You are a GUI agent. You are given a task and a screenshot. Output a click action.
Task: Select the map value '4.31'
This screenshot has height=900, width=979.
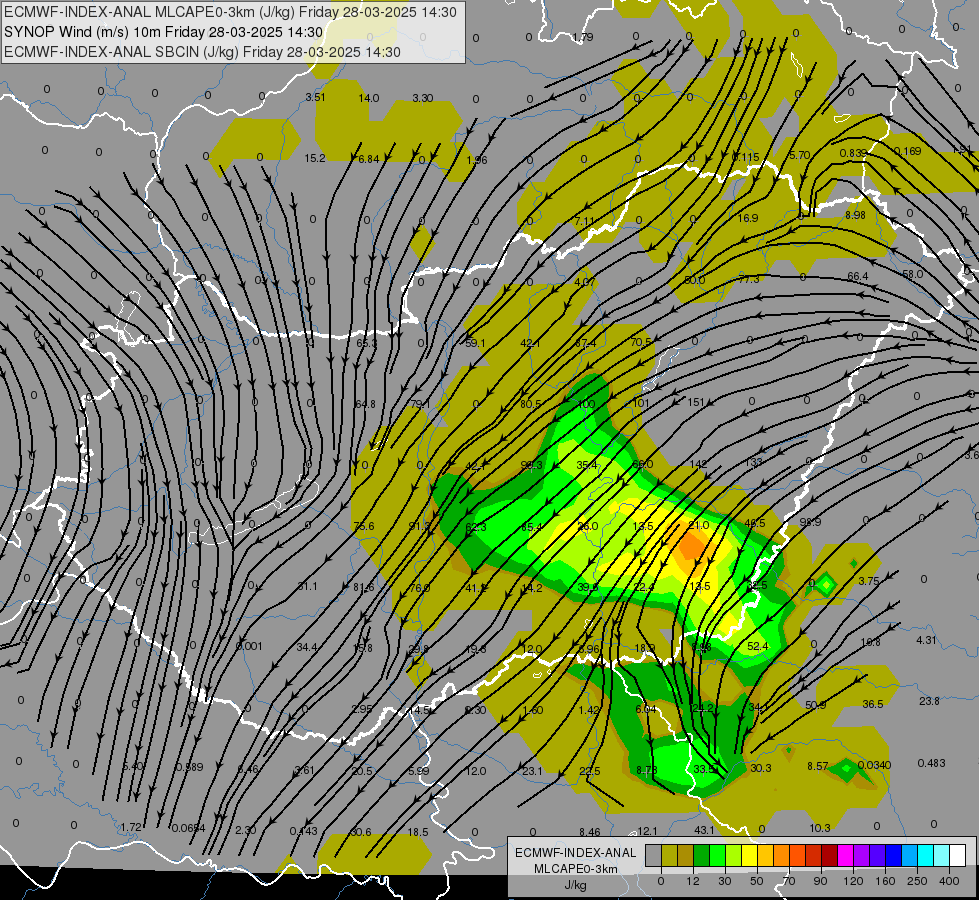[926, 640]
